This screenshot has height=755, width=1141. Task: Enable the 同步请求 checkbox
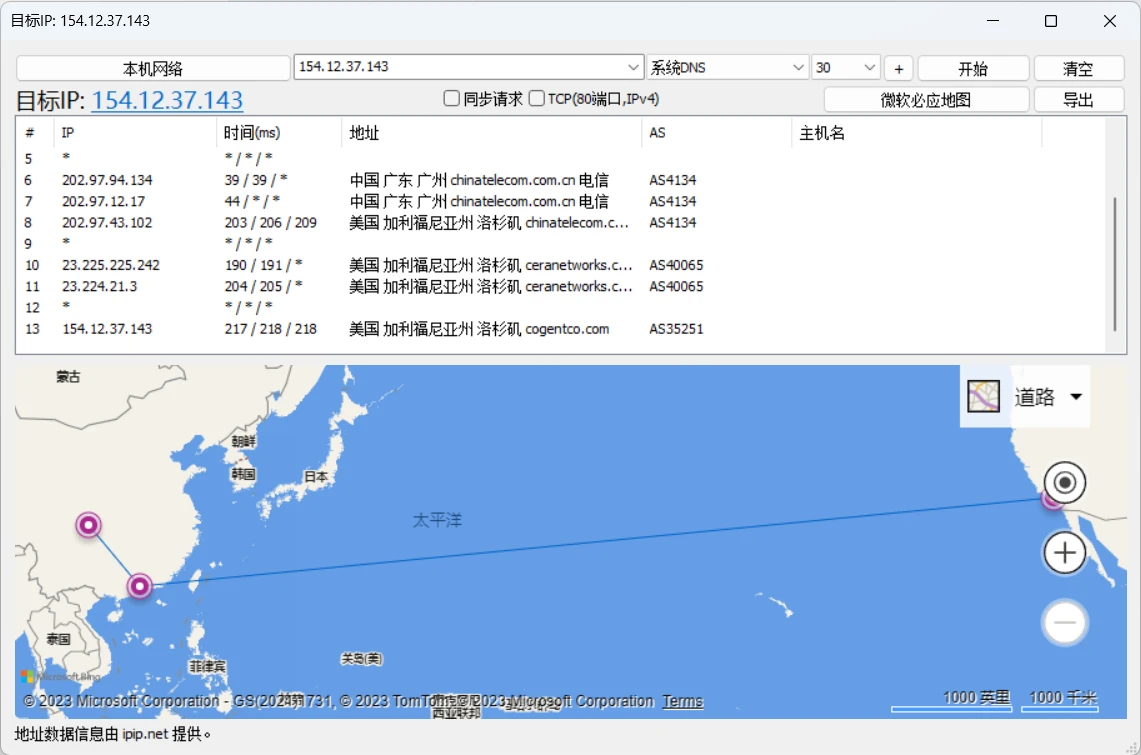tap(451, 98)
